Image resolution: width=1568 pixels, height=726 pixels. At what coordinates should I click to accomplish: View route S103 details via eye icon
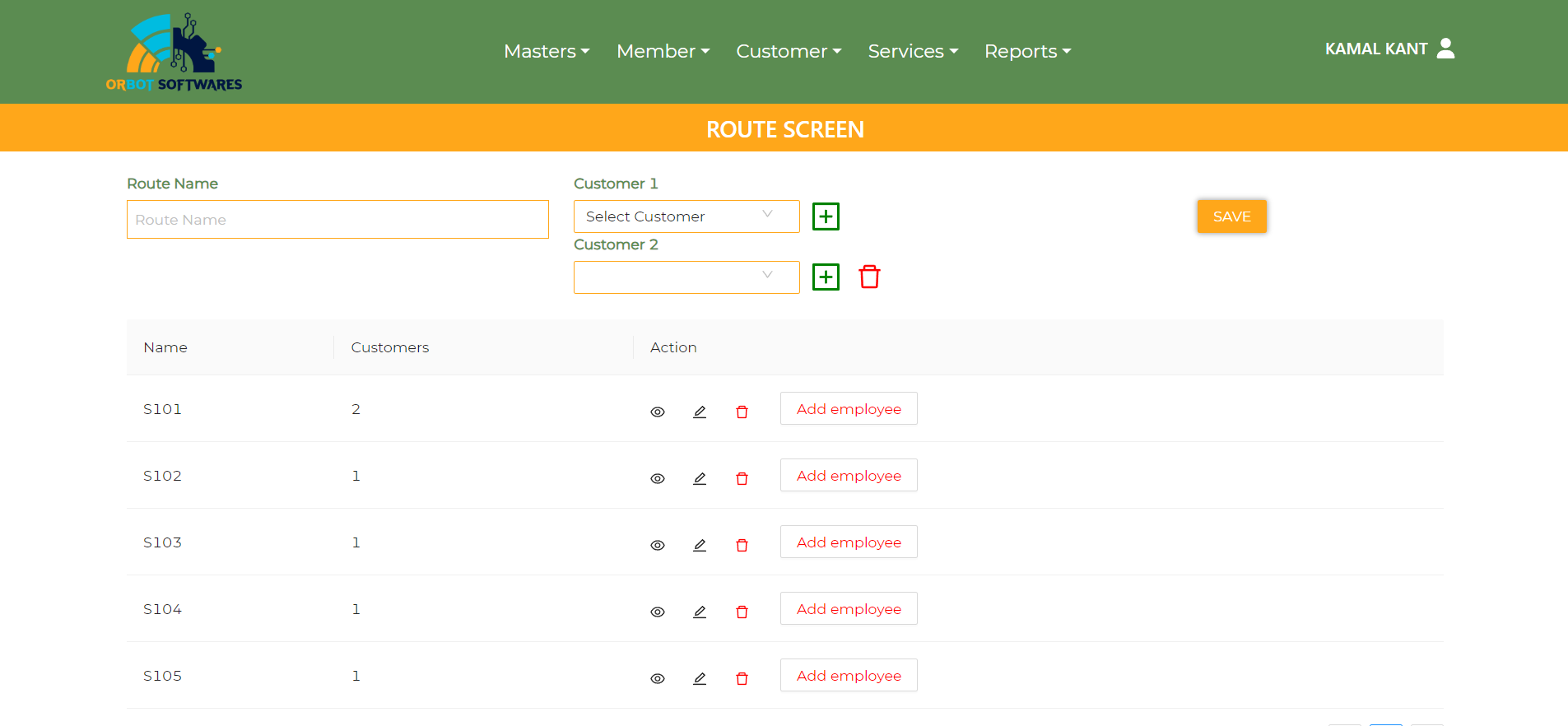[x=658, y=545]
